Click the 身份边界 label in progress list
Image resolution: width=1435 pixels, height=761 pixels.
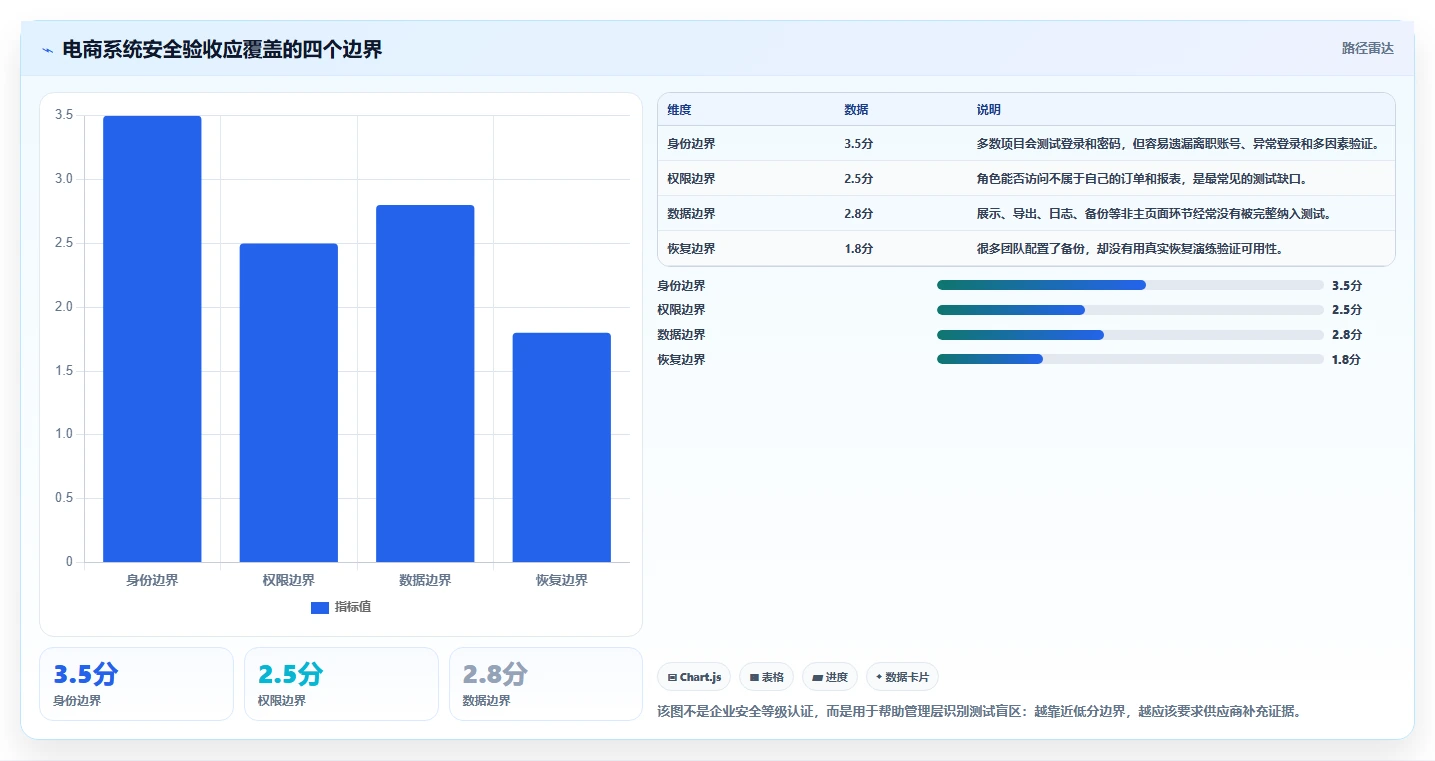point(681,285)
